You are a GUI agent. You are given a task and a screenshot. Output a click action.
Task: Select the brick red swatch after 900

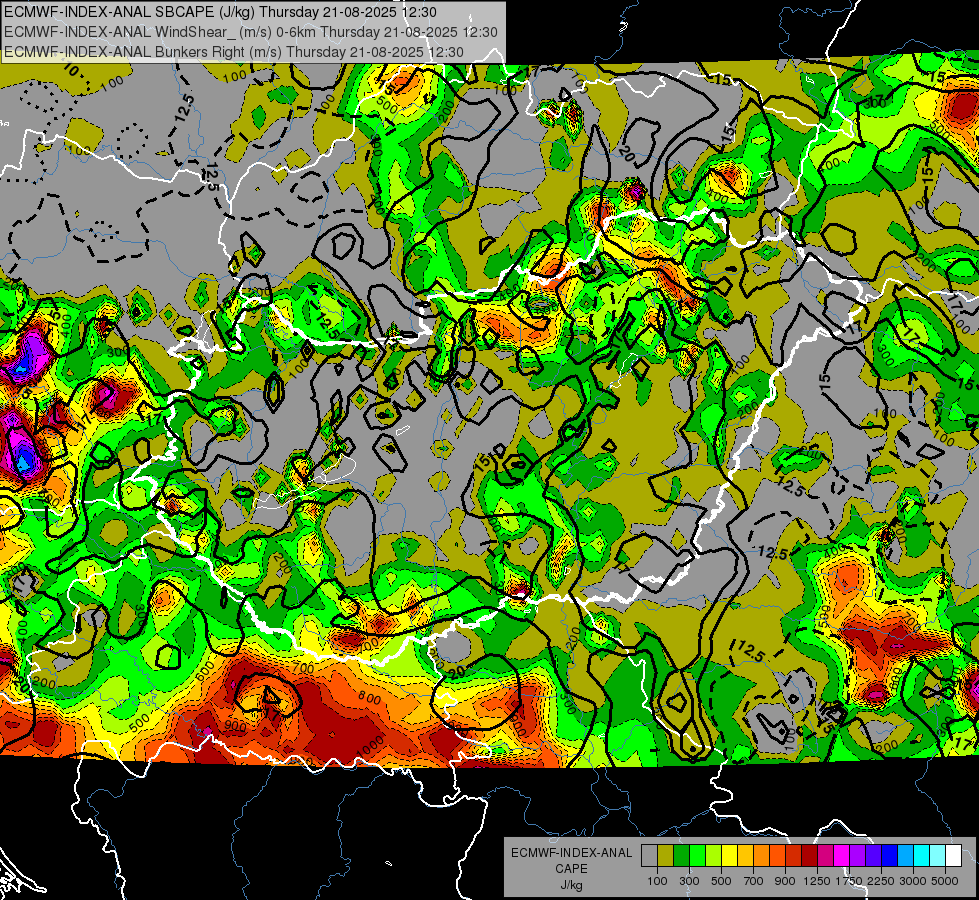coord(794,856)
